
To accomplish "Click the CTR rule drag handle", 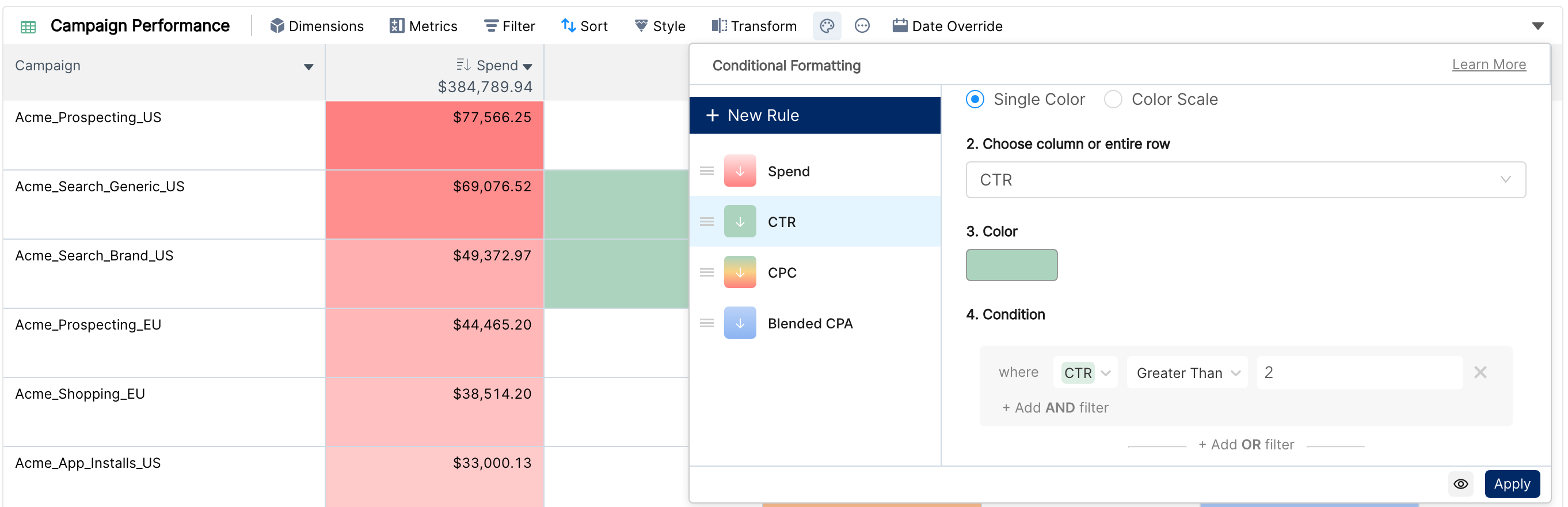I will tap(706, 222).
